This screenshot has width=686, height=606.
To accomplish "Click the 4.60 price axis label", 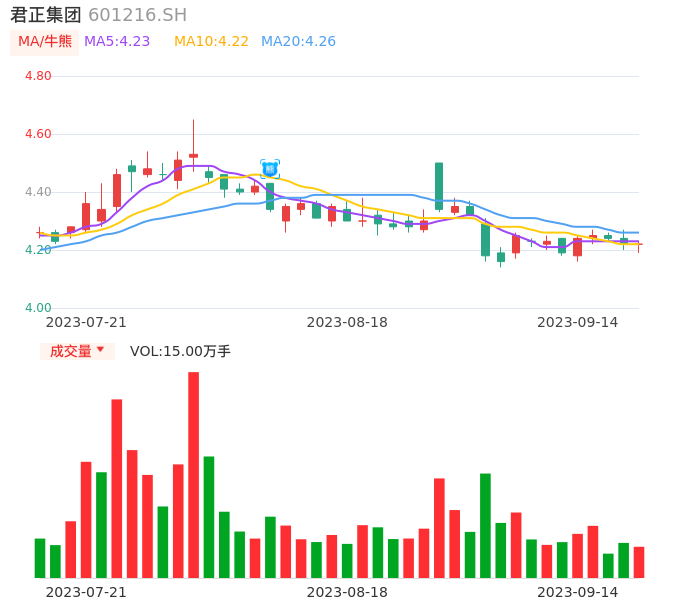I will pyautogui.click(x=38, y=134).
